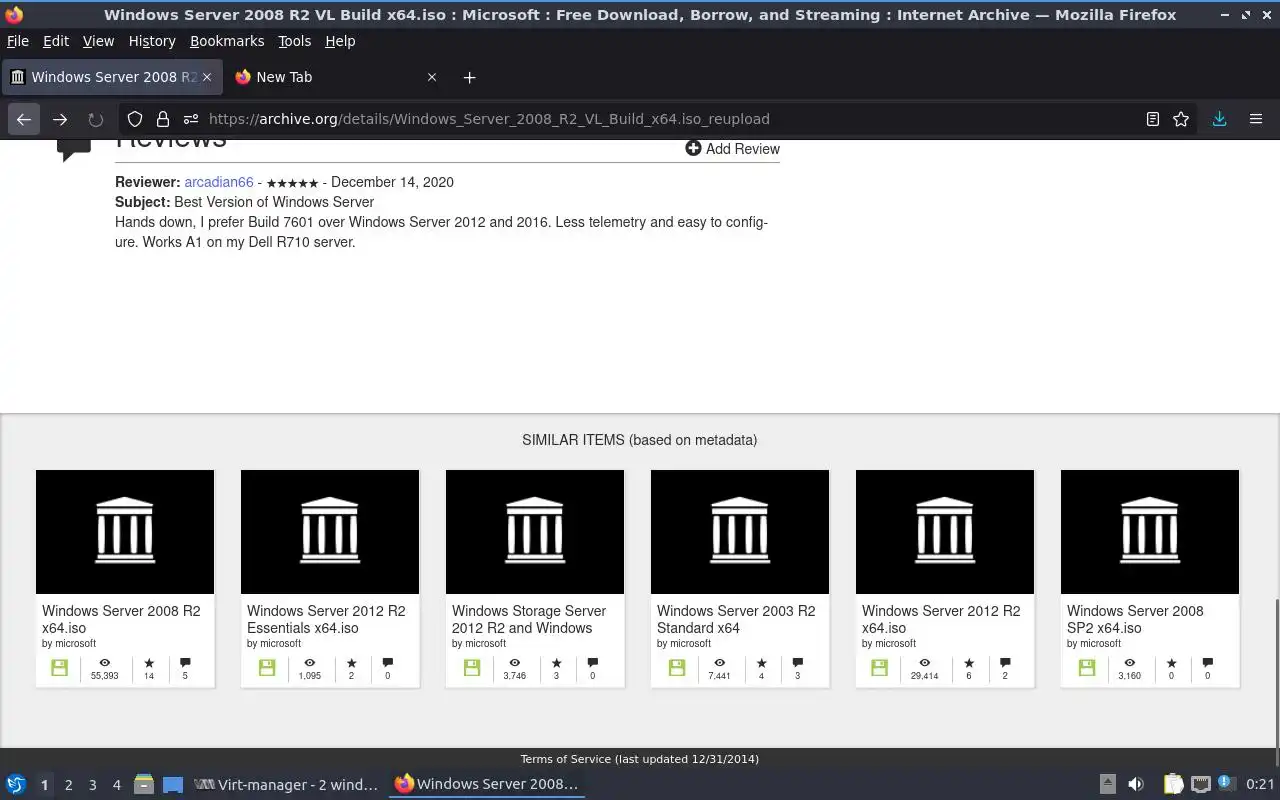
Task: Open the Help menu
Action: point(340,41)
